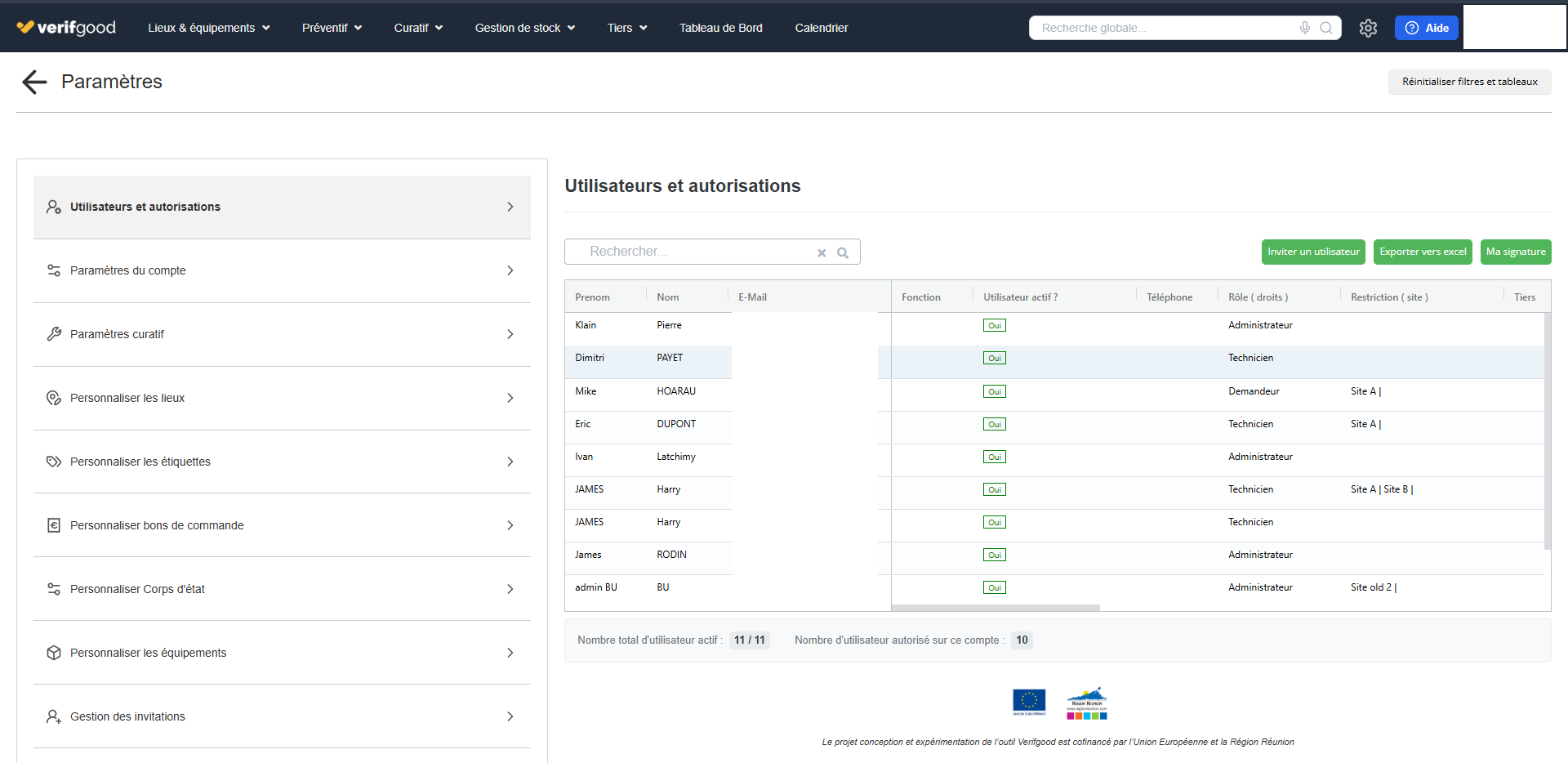Toggle the Oui active badge for Mike HOARAU
Viewport: 1568px width, 763px height.
(x=994, y=391)
